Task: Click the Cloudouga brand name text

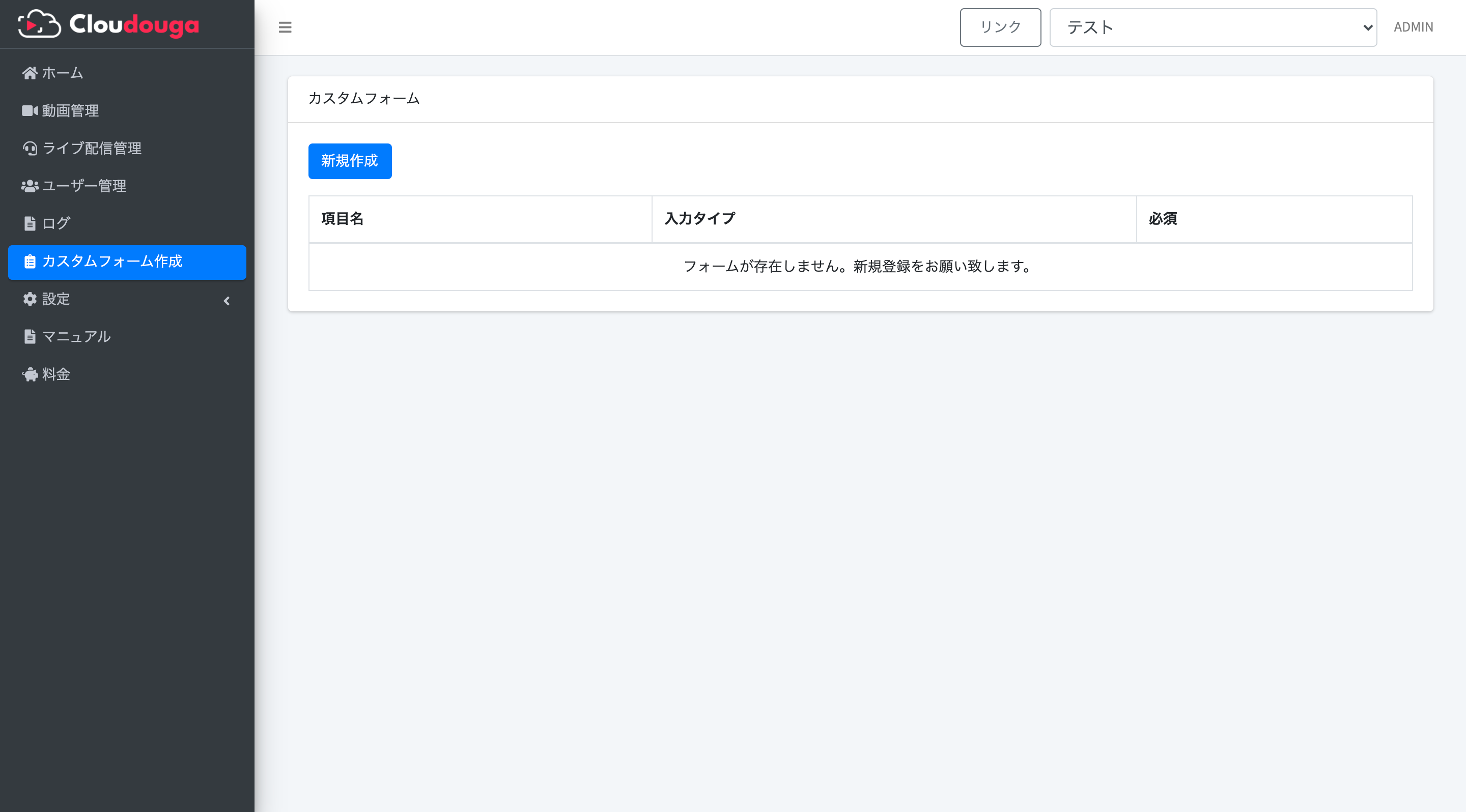Action: 134,25
